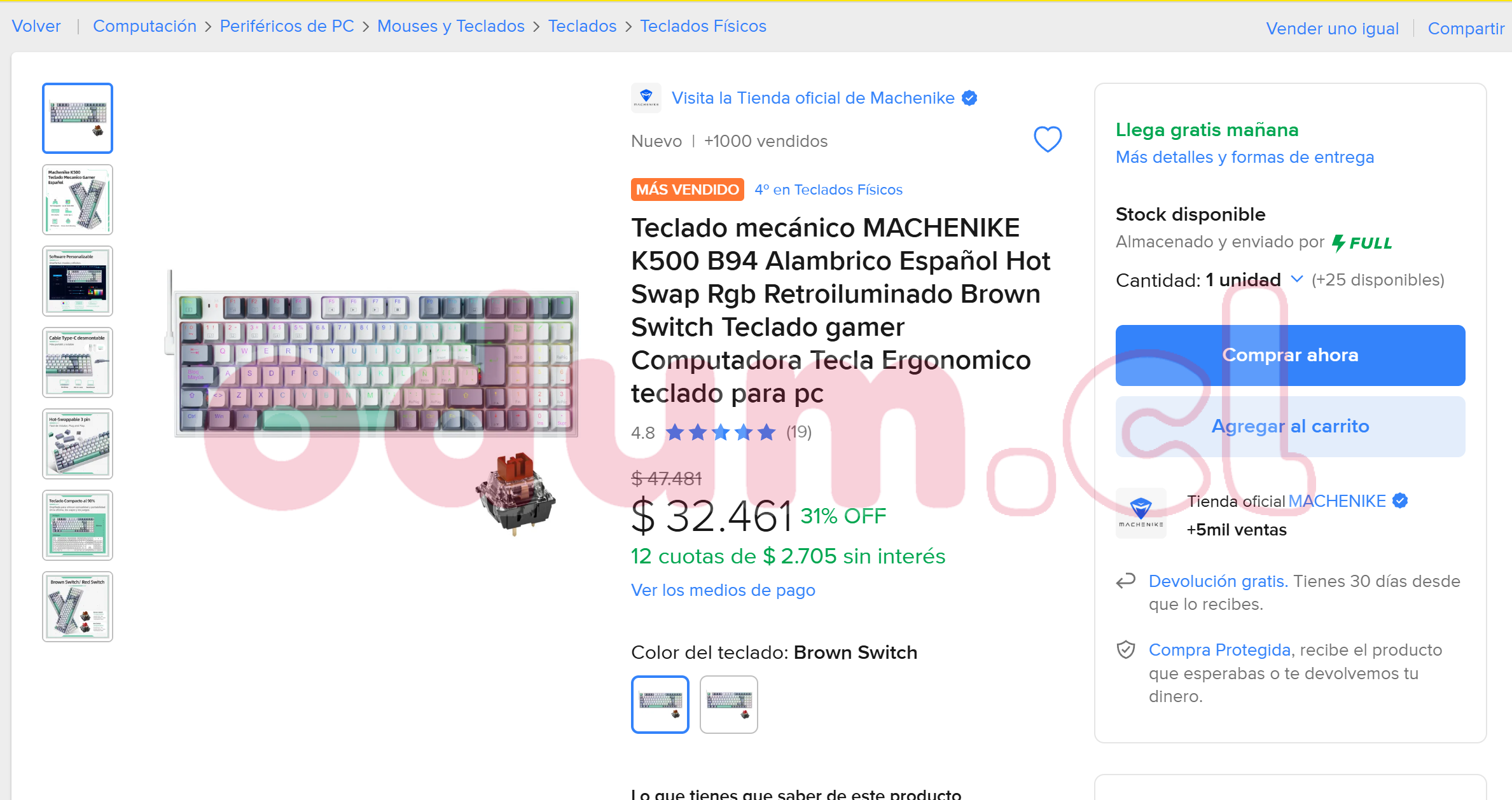1512x800 pixels.
Task: Click the Stock disponible heading
Action: pyautogui.click(x=1190, y=214)
